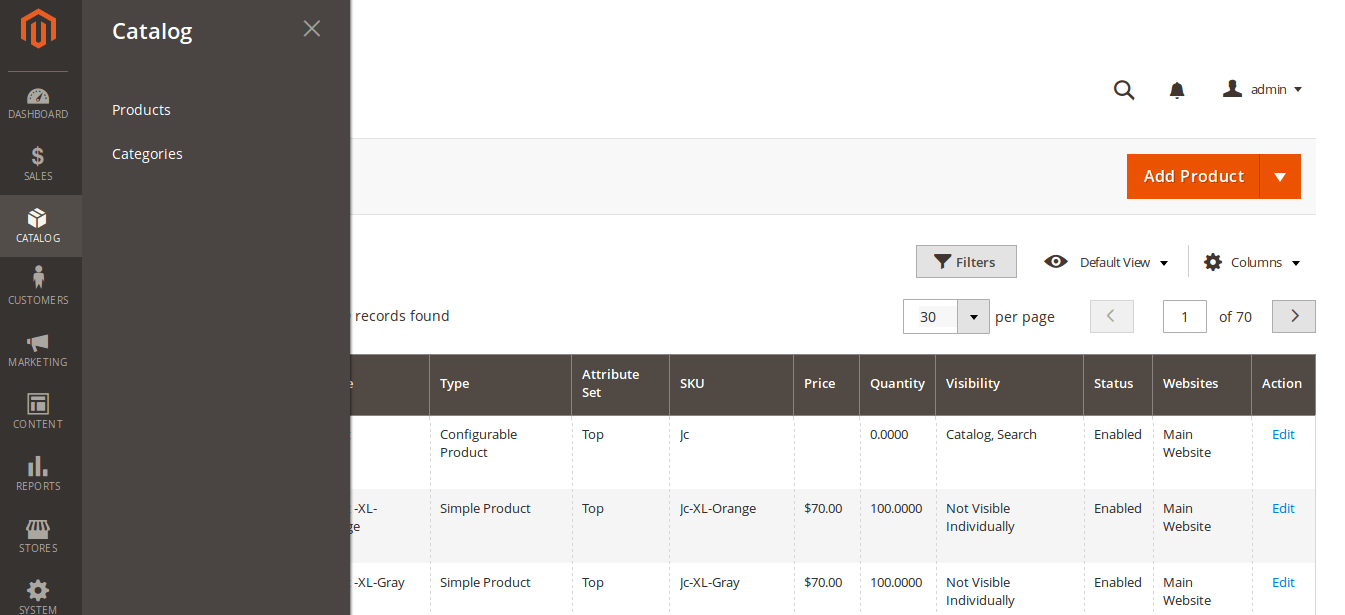Click the page number input field
Image resolution: width=1345 pixels, height=615 pixels.
pyautogui.click(x=1185, y=317)
